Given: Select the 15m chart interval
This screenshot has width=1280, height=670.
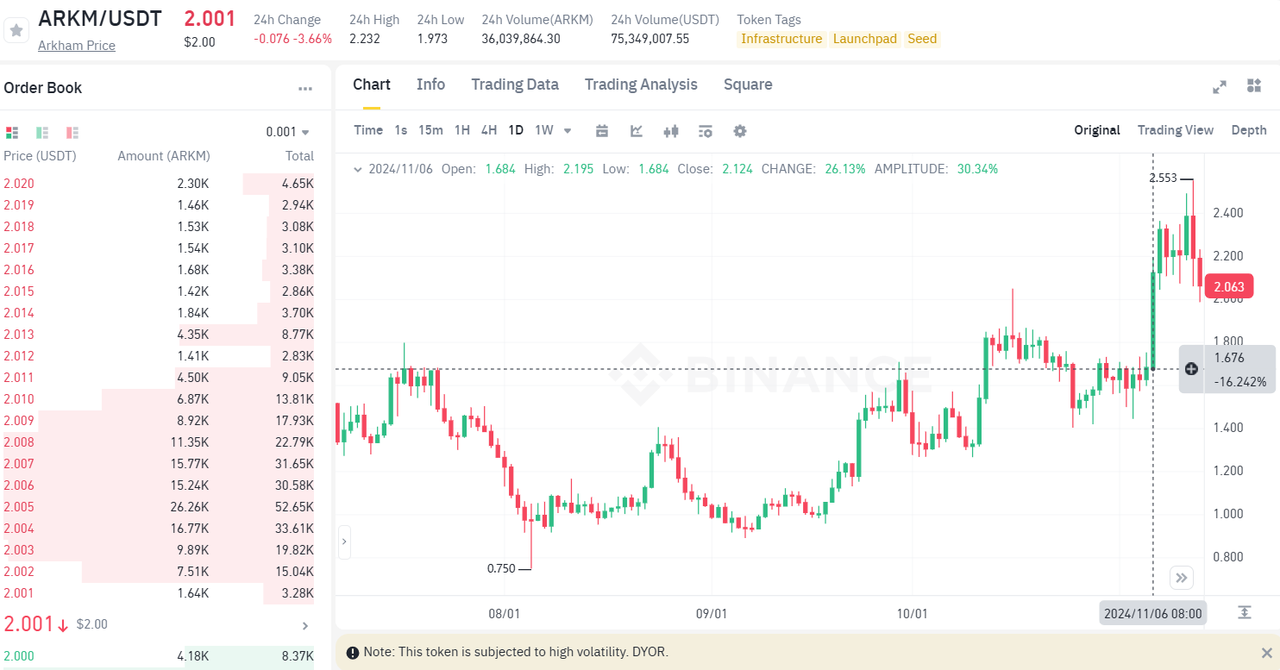Looking at the screenshot, I should tap(431, 130).
